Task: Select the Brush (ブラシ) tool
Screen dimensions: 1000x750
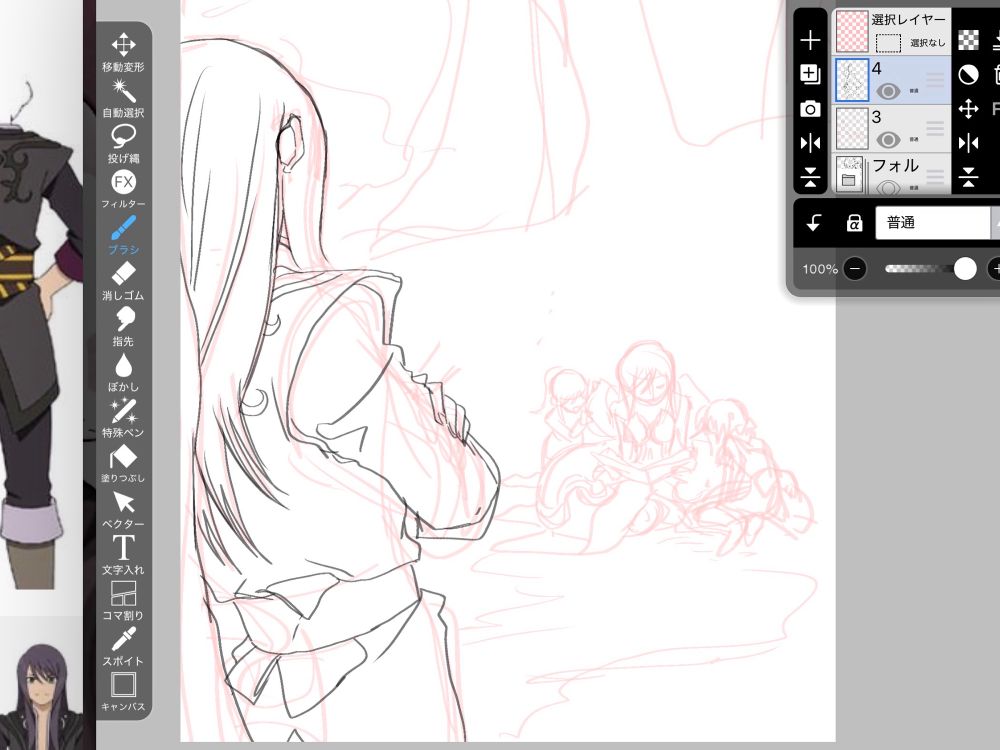Action: (x=123, y=235)
